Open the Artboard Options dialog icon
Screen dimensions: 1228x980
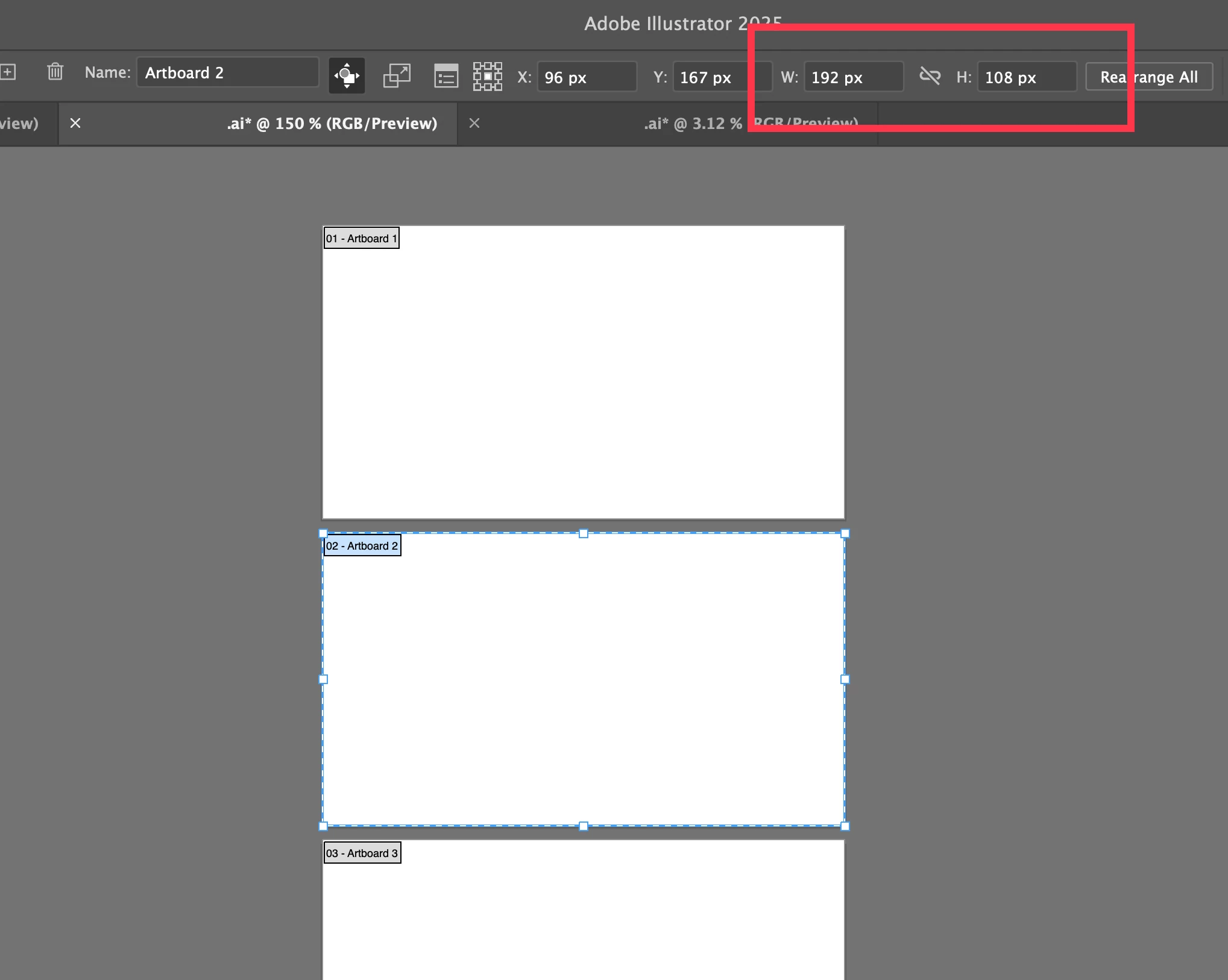(446, 77)
